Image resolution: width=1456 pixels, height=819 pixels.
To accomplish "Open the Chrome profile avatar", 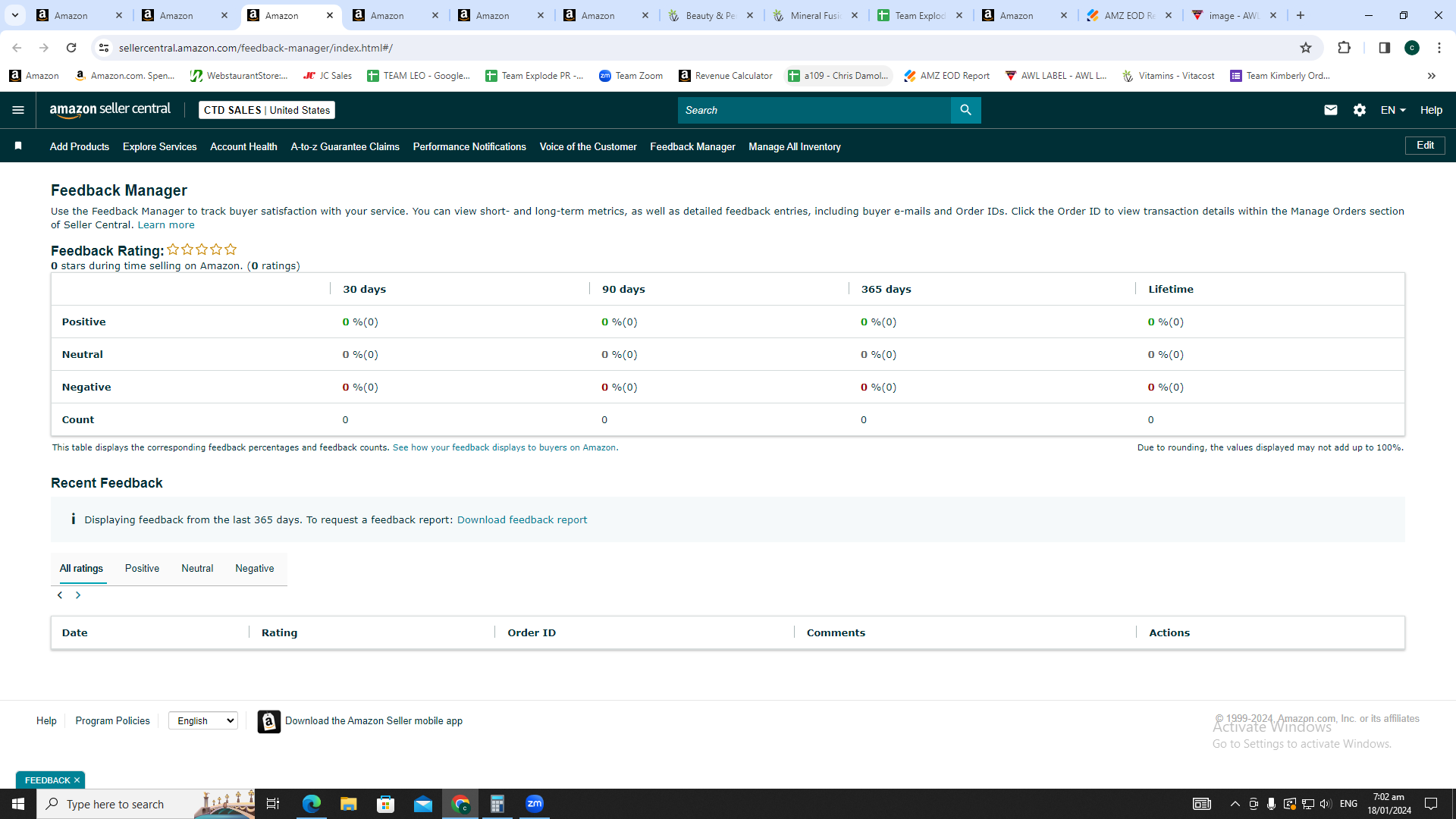I will coord(1412,48).
